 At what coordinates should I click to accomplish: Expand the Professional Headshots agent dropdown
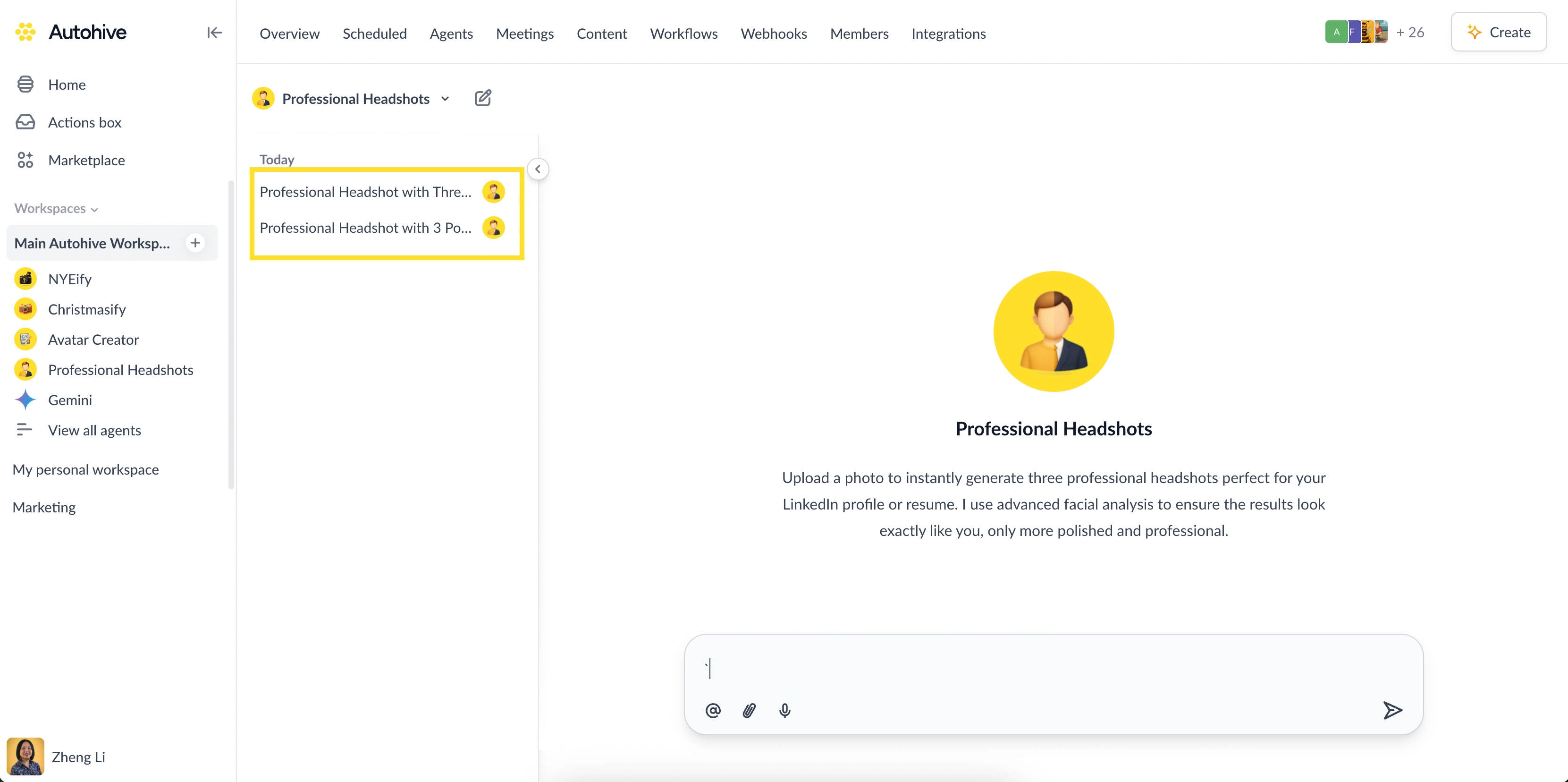[x=445, y=99]
